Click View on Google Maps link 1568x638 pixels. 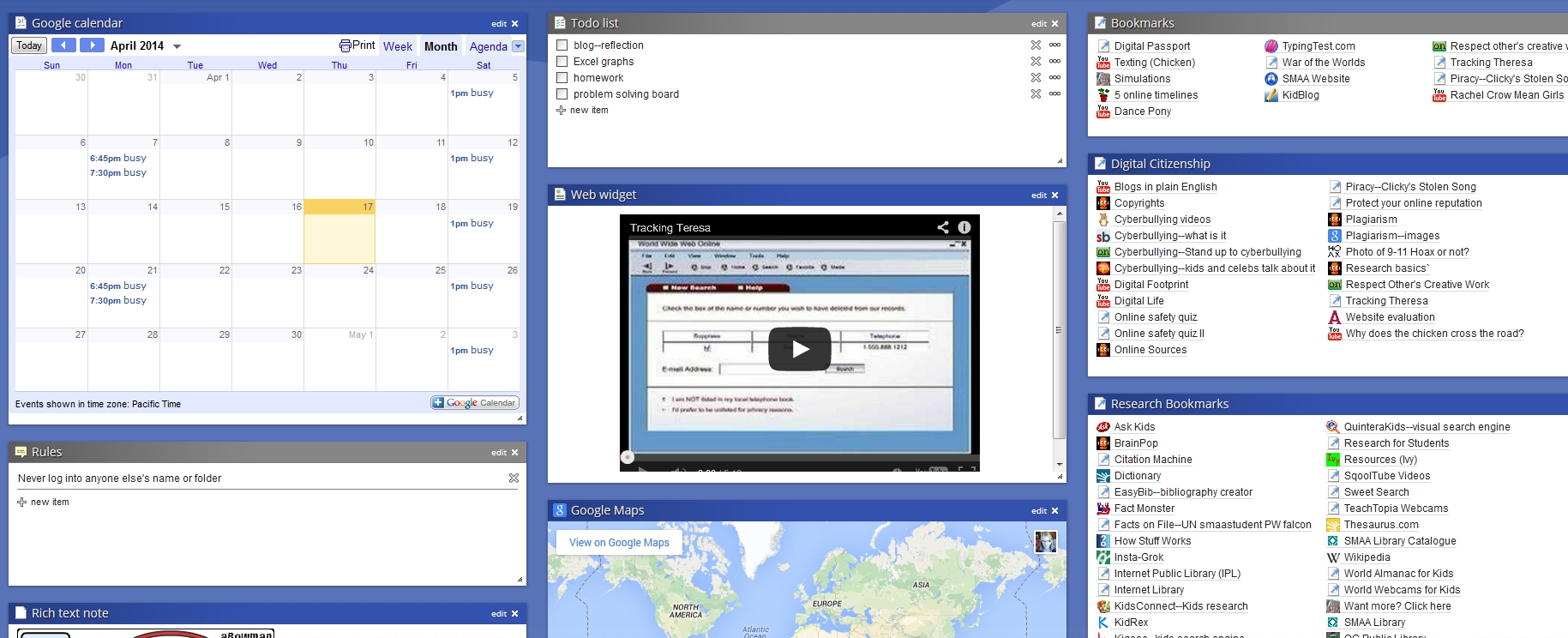click(619, 543)
